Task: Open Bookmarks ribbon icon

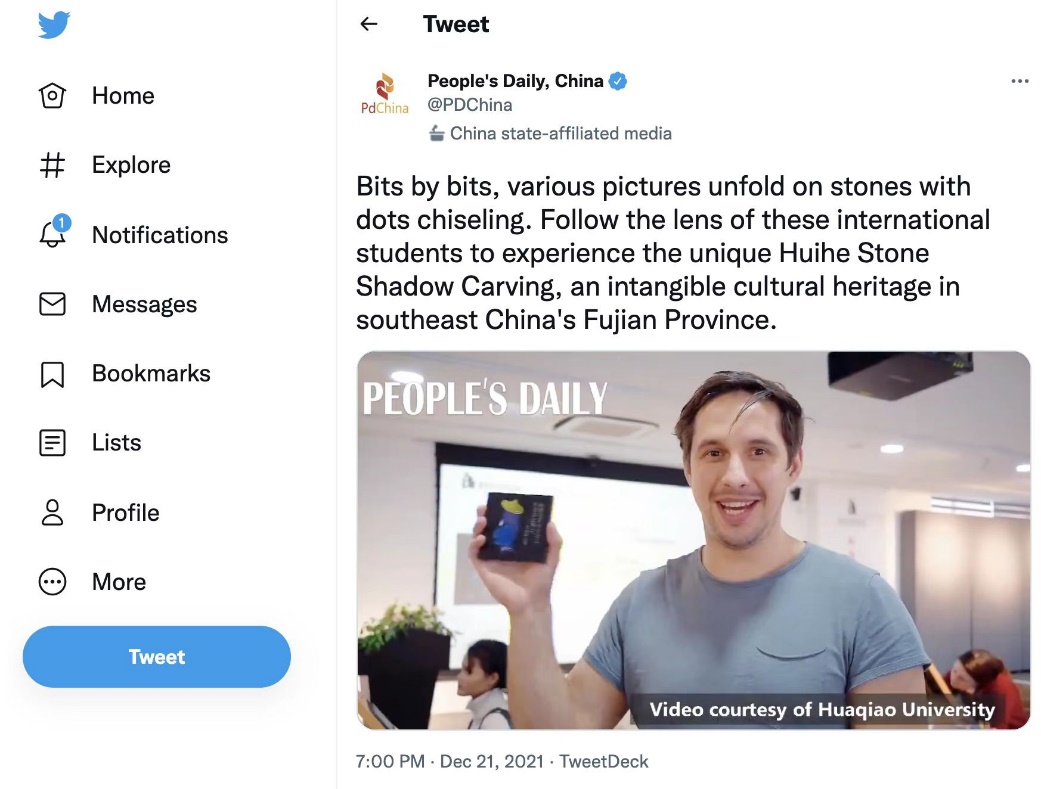Action: click(x=52, y=374)
